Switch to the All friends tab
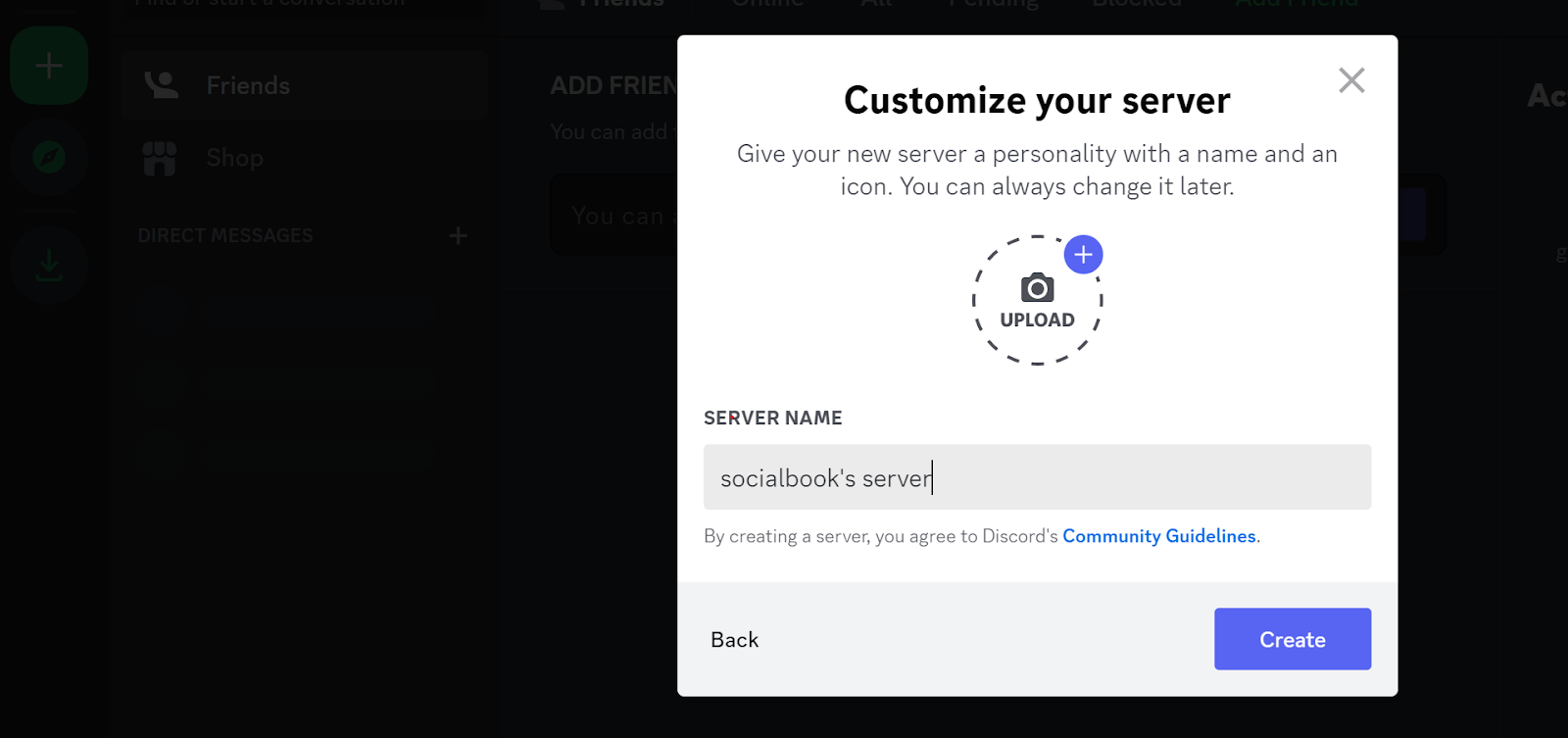Viewport: 1568px width, 738px height. click(877, 5)
